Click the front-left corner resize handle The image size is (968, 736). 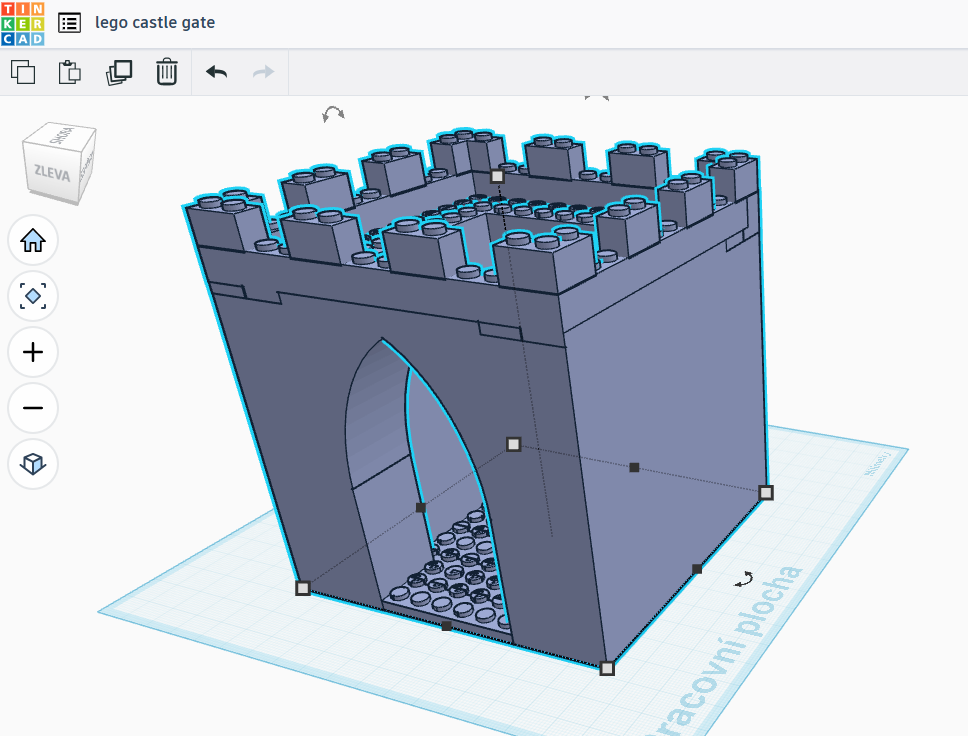coord(302,588)
